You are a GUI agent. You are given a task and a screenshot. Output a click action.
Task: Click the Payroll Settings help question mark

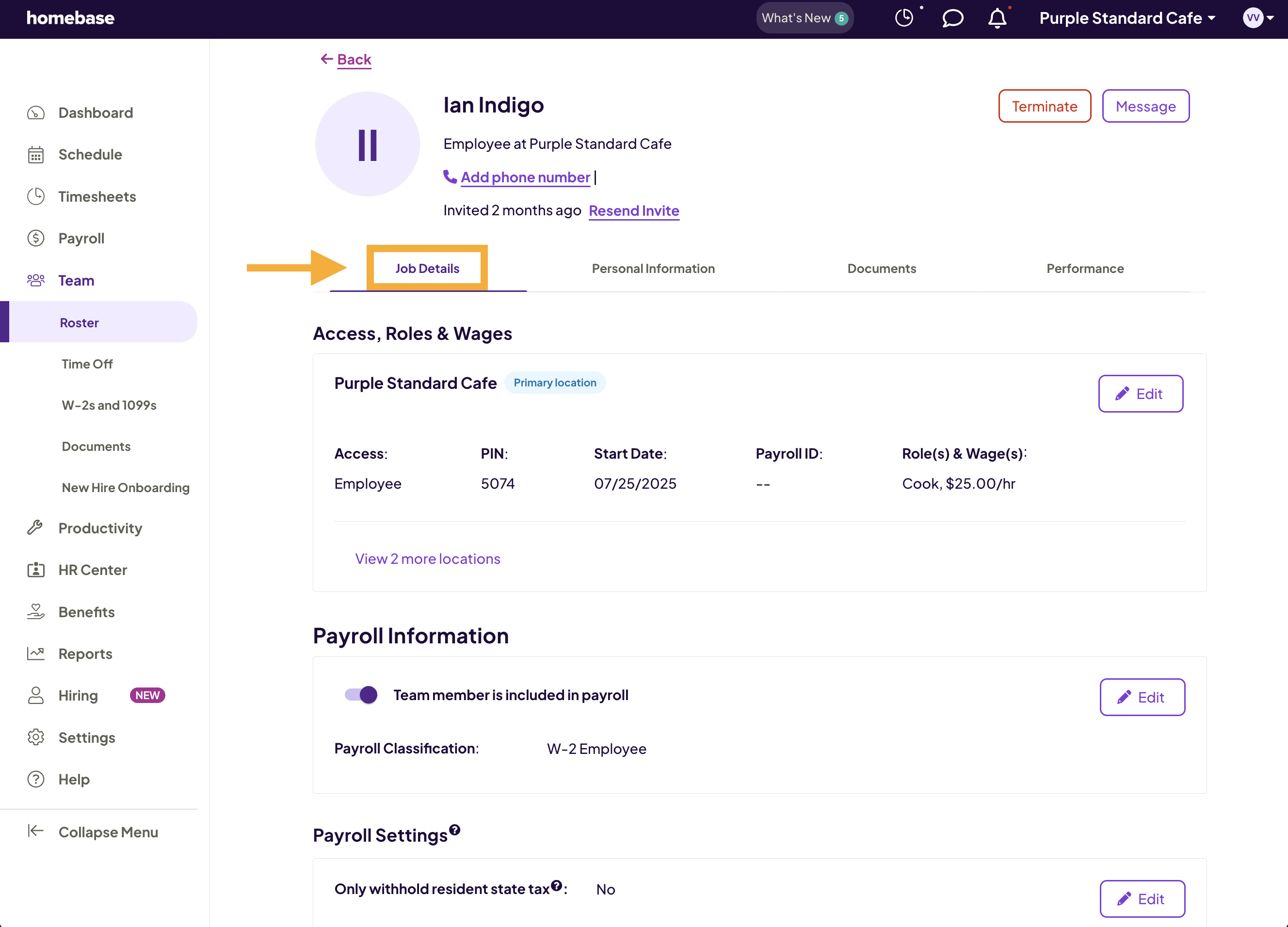click(x=454, y=830)
